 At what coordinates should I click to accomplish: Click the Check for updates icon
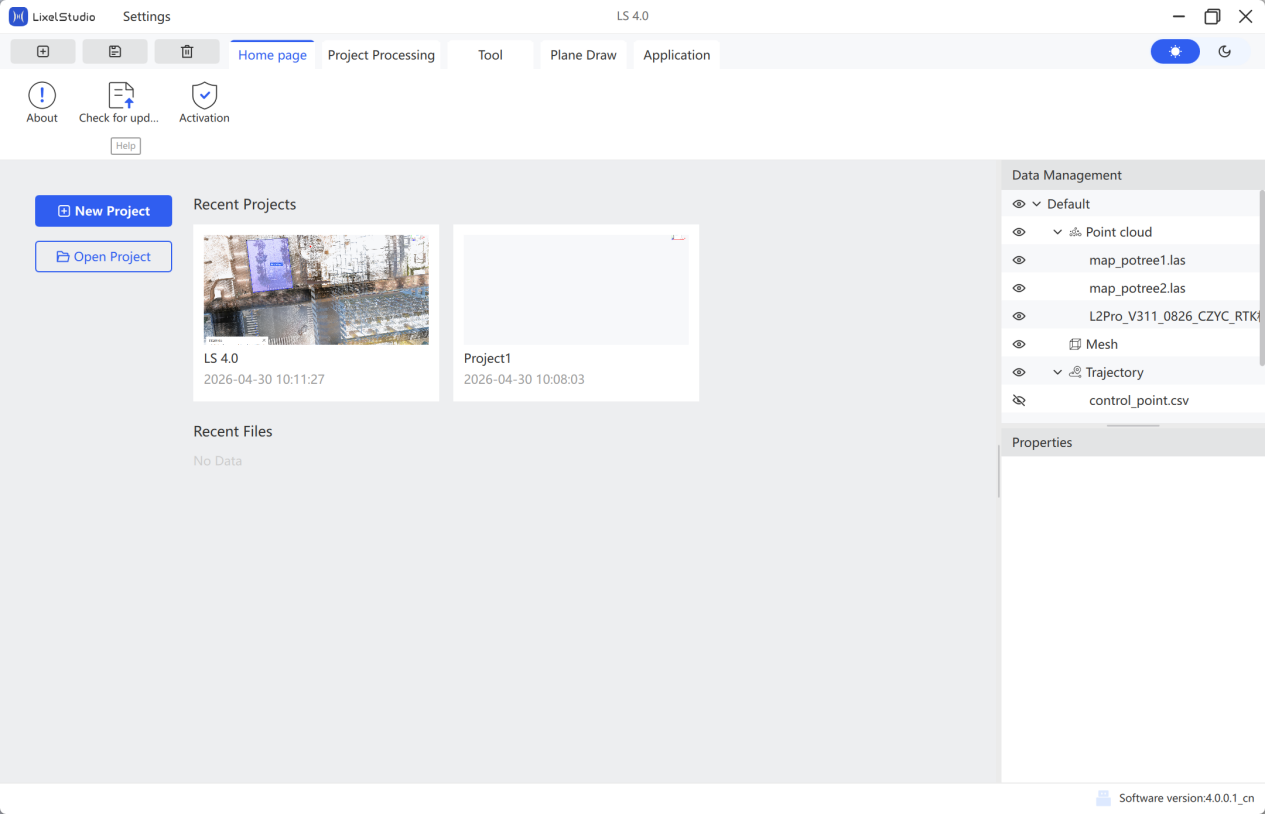pos(121,96)
